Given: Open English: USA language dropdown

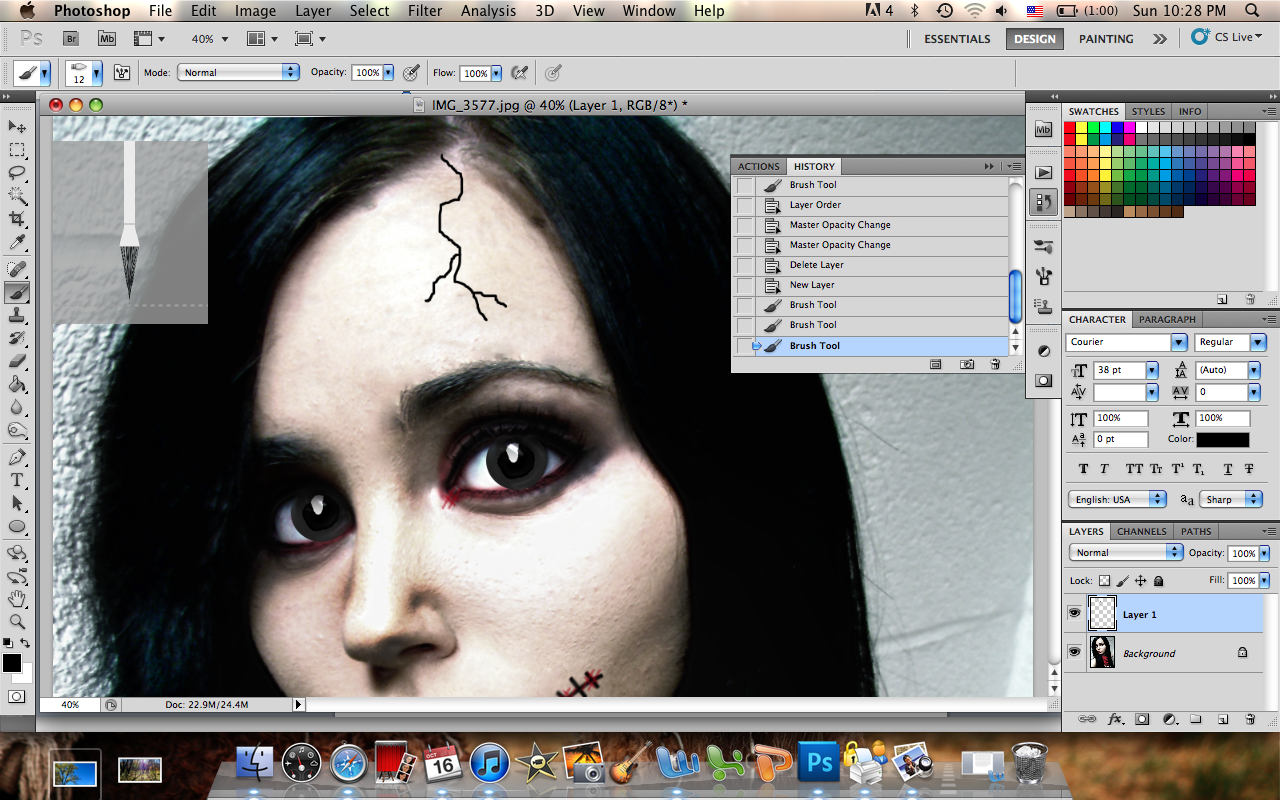Looking at the screenshot, I should (x=1117, y=499).
